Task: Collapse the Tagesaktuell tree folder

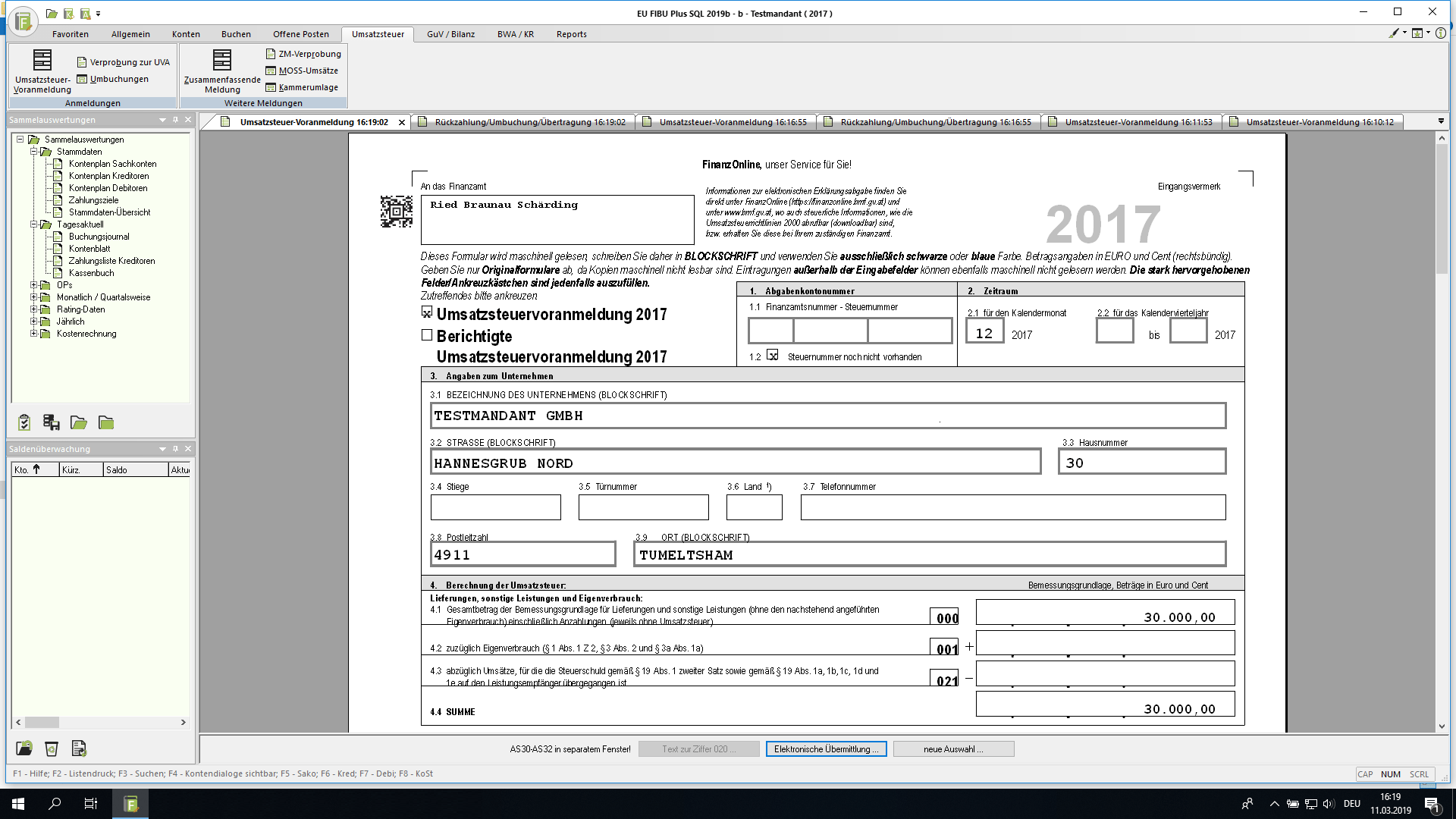Action: click(33, 224)
